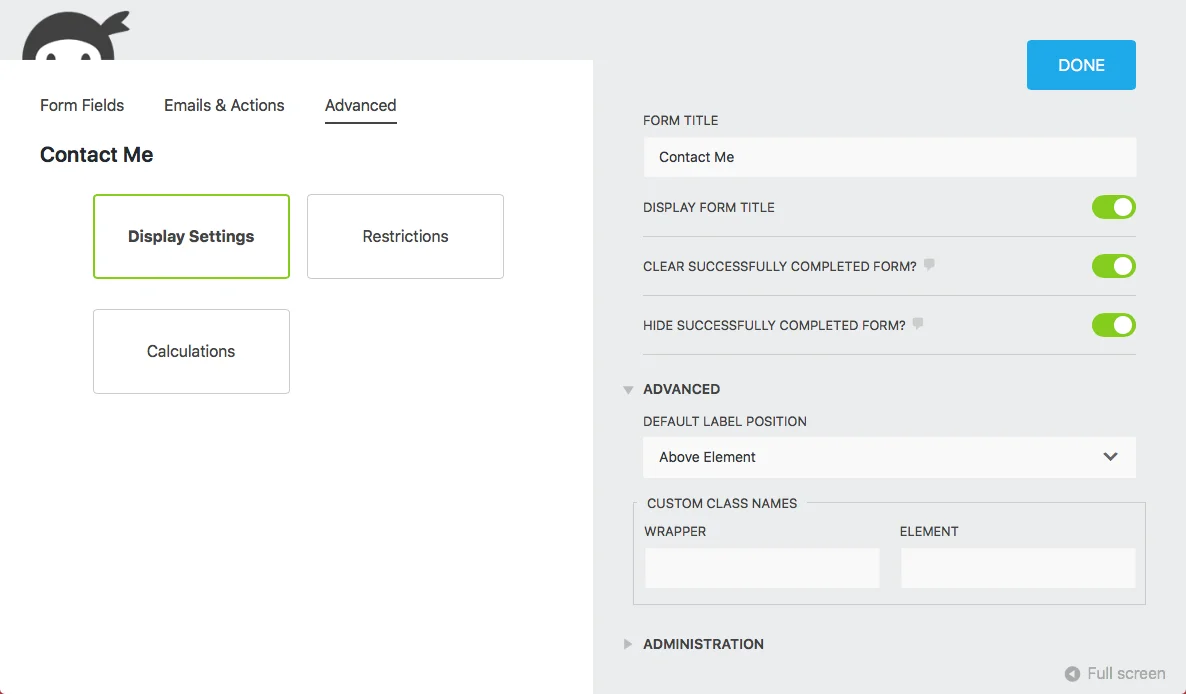
Task: Expand the Administration section
Action: (628, 644)
